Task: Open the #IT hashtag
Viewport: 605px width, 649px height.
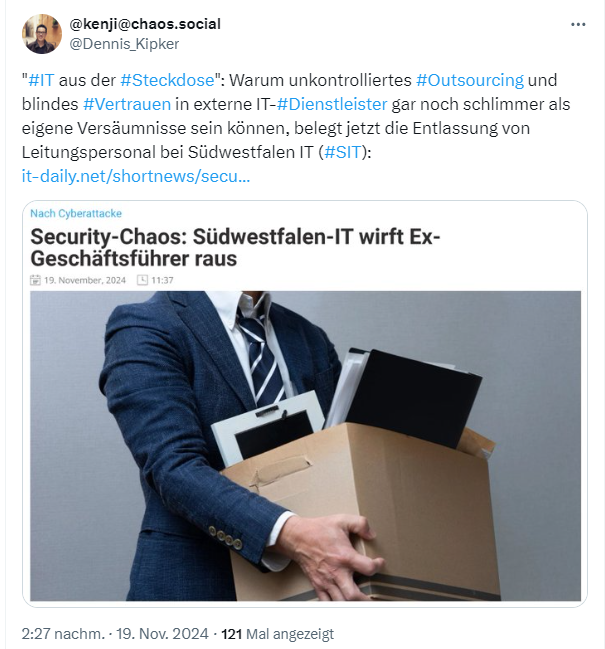Action: (41, 80)
